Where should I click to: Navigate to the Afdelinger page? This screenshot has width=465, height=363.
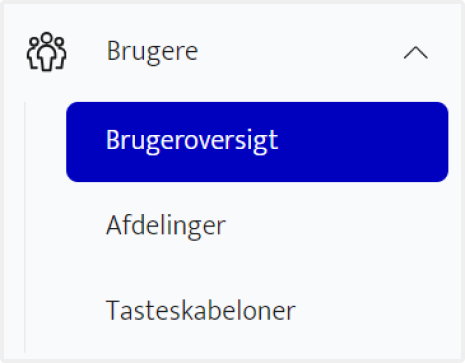tap(166, 226)
